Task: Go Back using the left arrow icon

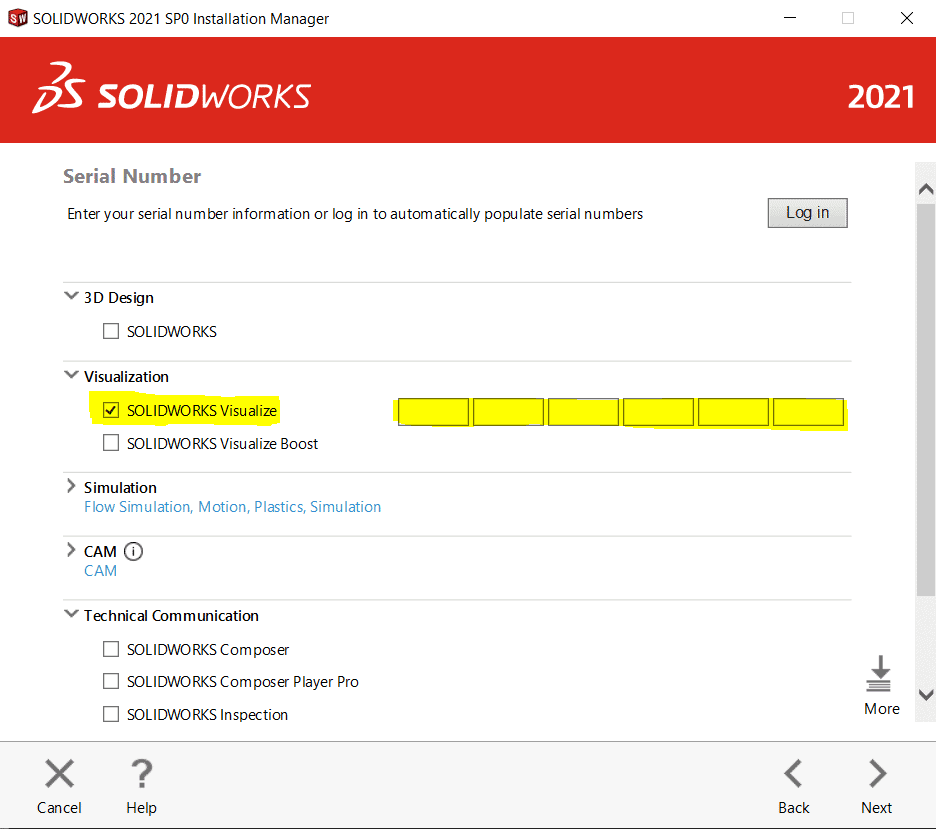Action: click(x=793, y=773)
